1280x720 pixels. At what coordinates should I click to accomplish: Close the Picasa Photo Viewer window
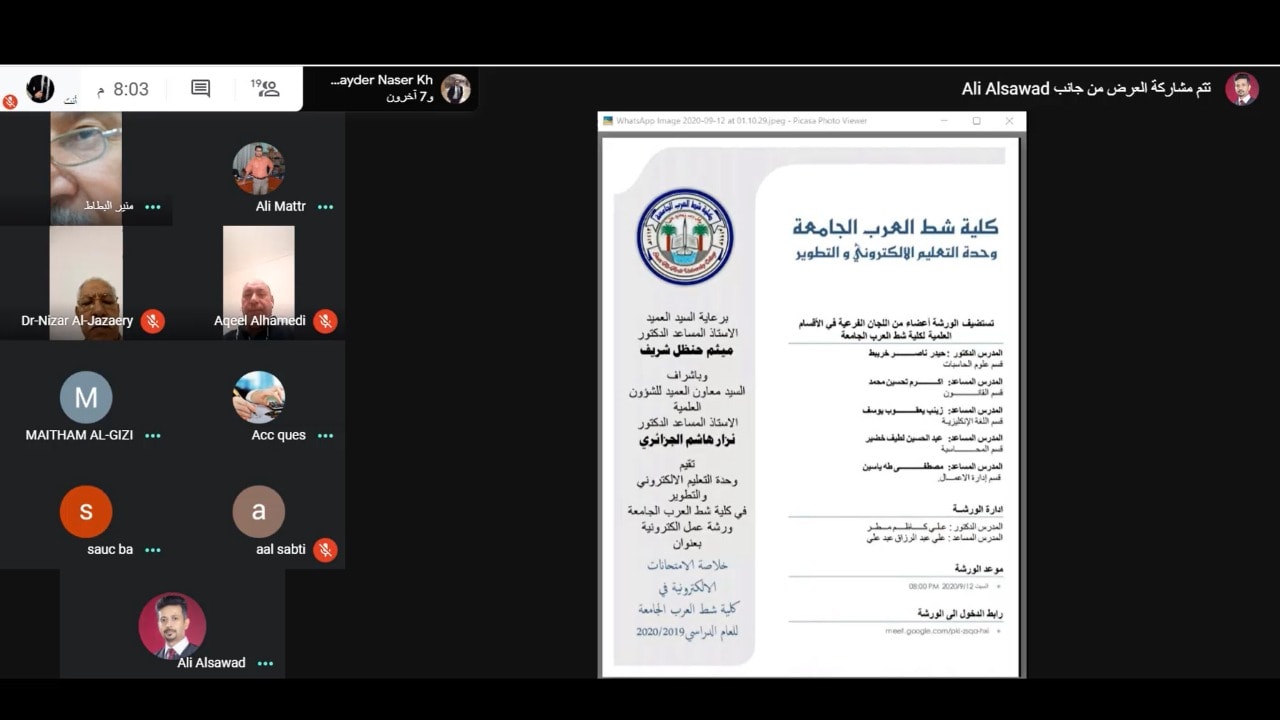pyautogui.click(x=1009, y=121)
